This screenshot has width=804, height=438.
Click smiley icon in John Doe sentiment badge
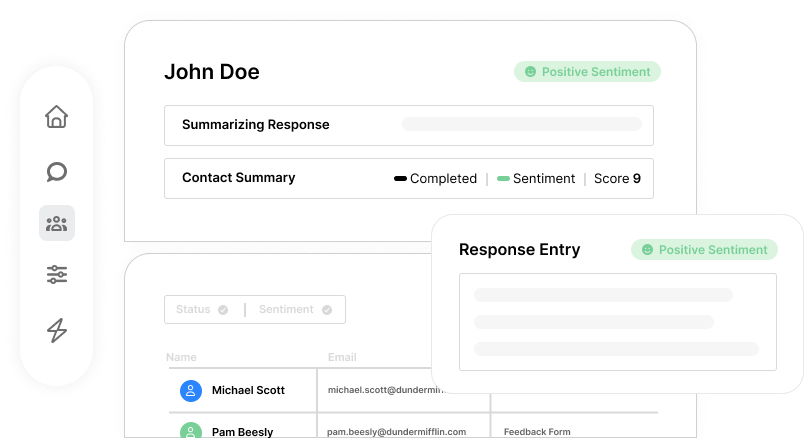tap(530, 72)
